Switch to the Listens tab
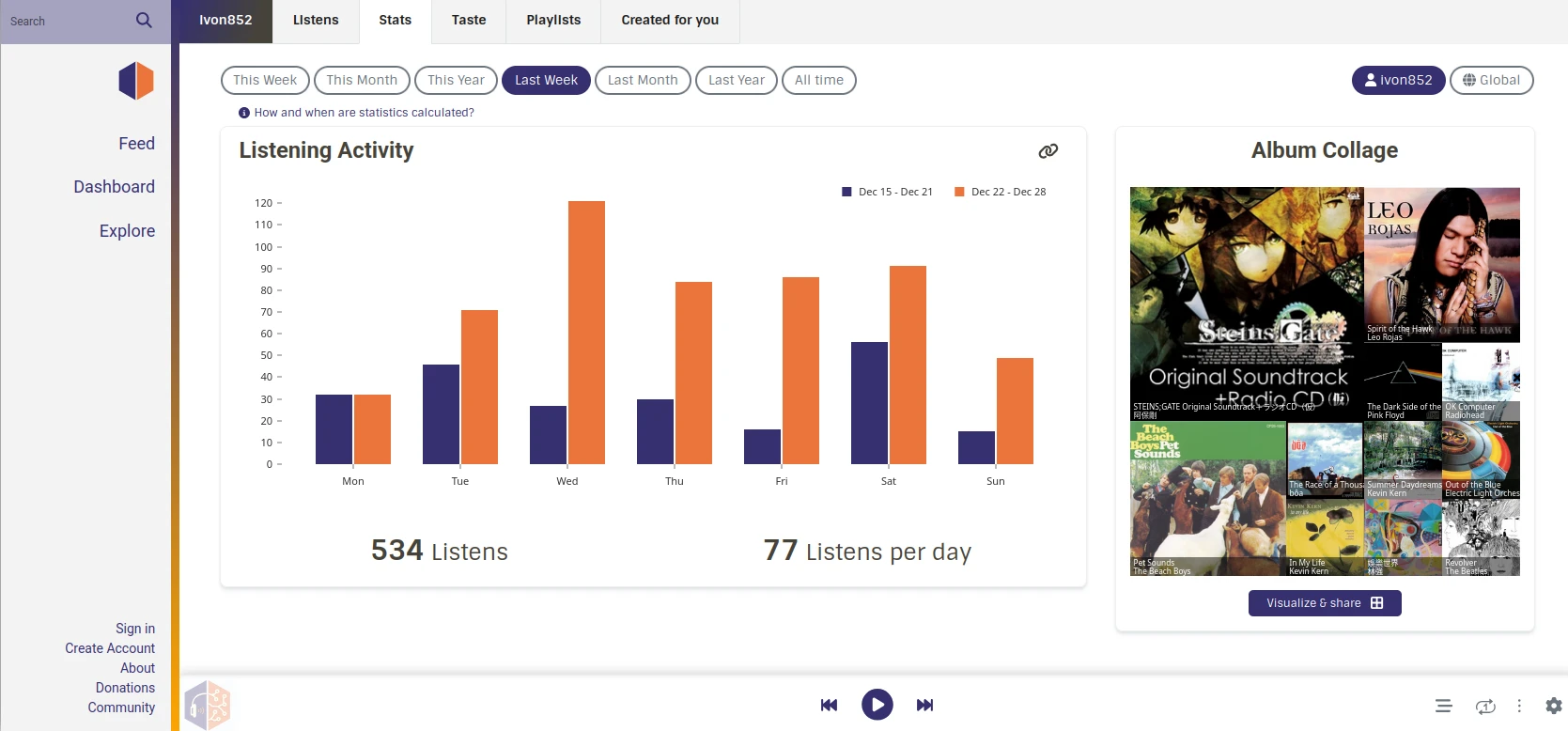The image size is (1568, 731). point(316,20)
